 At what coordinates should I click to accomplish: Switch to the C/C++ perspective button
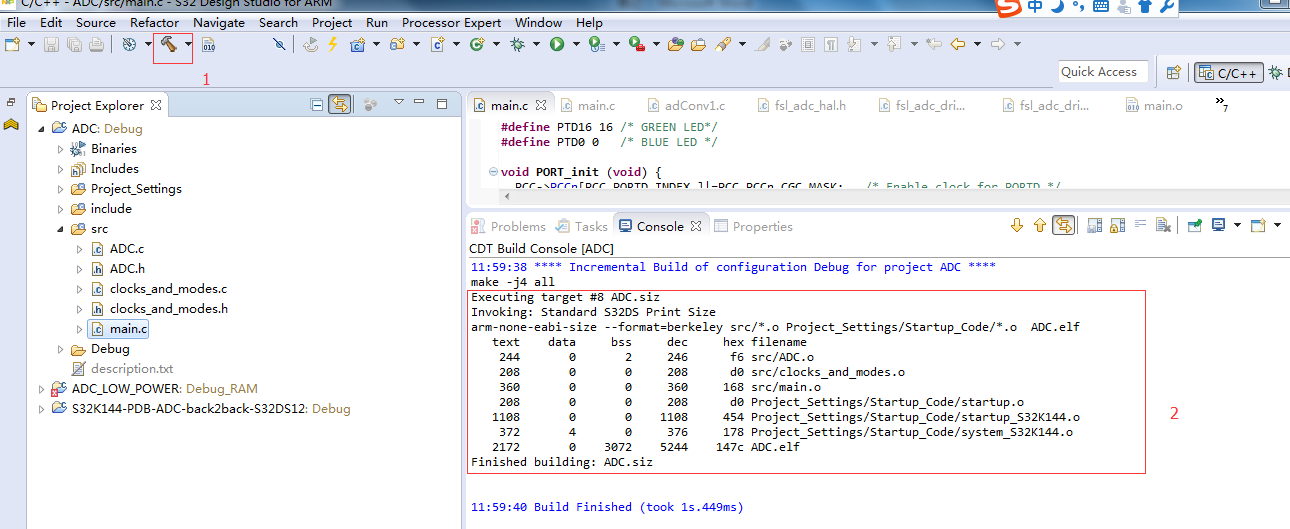1229,73
